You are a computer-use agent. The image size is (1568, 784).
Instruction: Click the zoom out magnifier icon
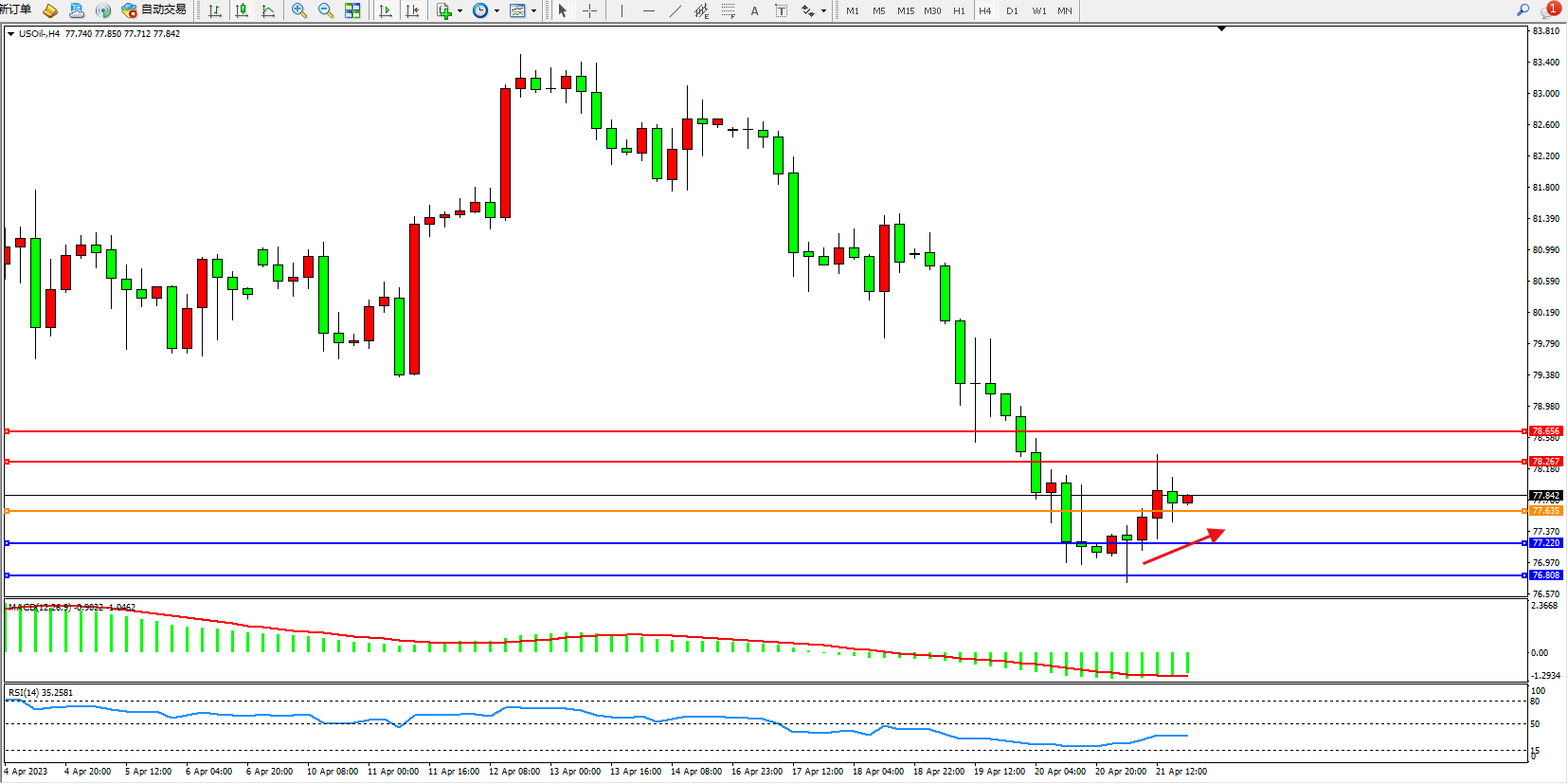point(326,10)
